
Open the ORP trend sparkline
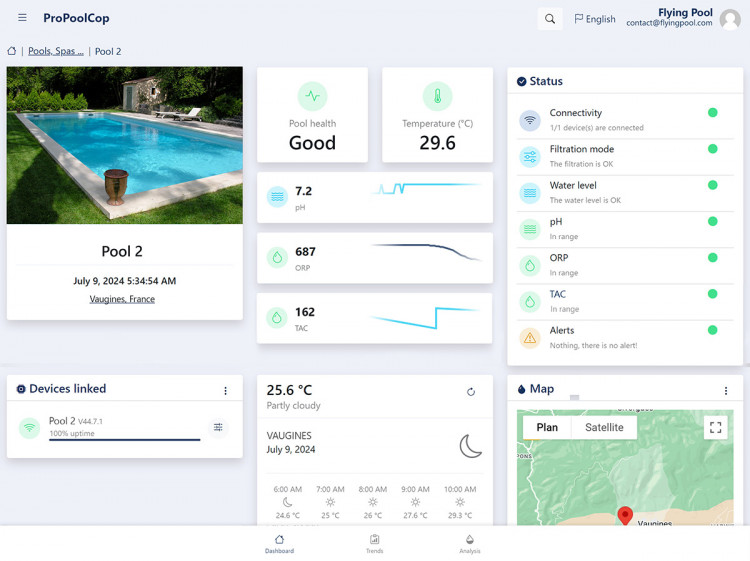pos(426,252)
